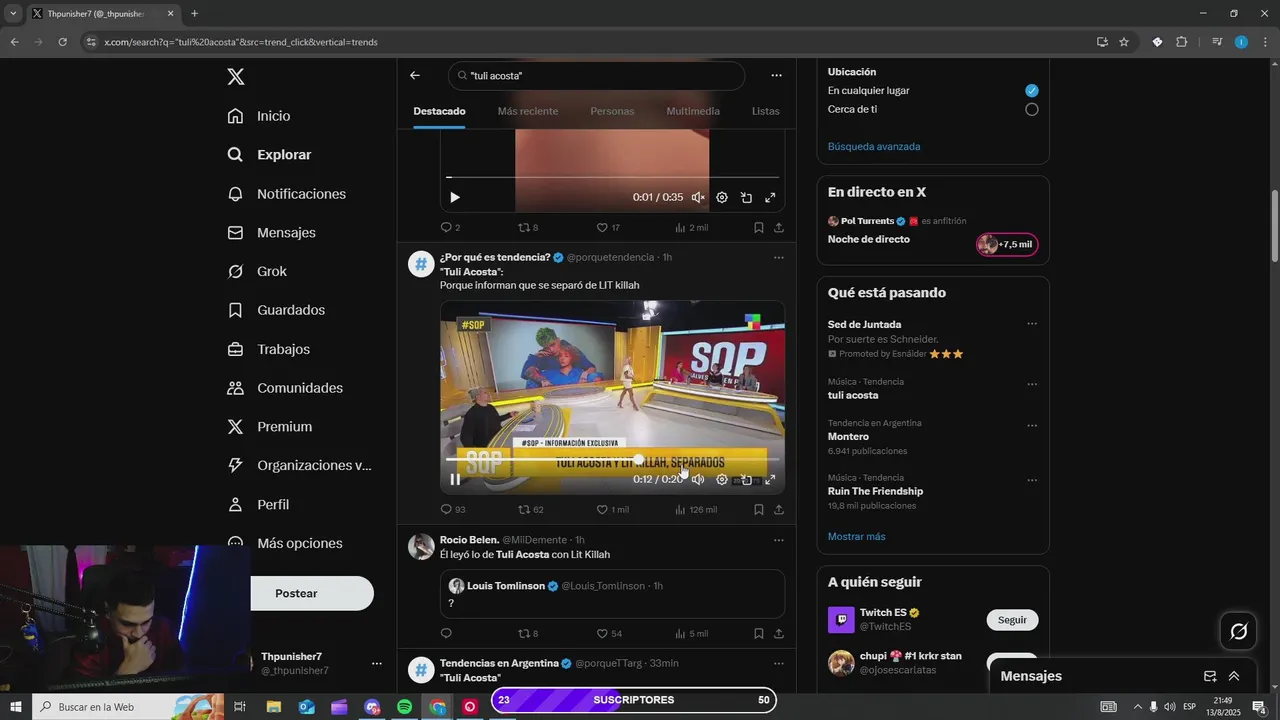The width and height of the screenshot is (1280, 720).
Task: Open the quoted Louis Tomlinson post
Action: 612,594
